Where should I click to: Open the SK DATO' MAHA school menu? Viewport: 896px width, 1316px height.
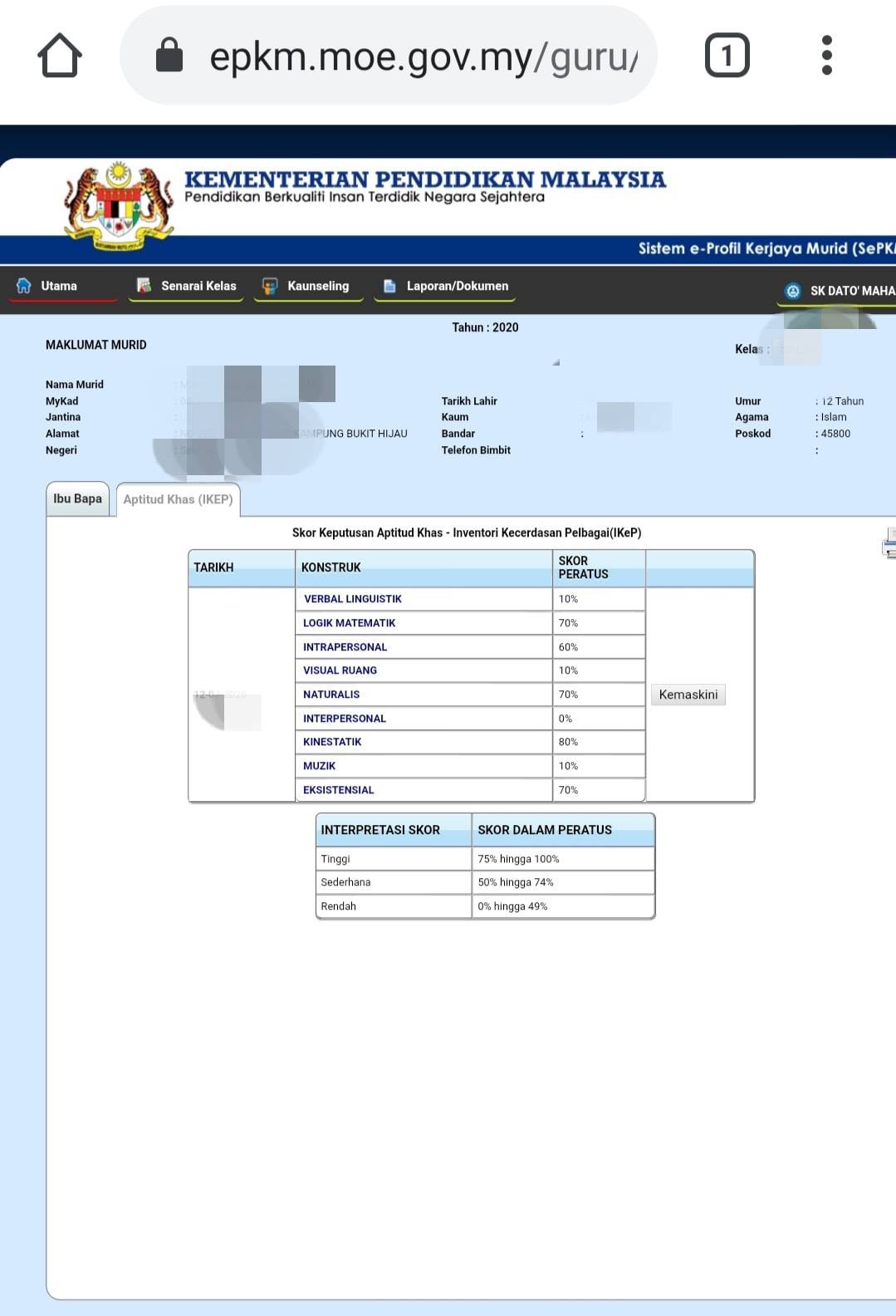point(853,291)
